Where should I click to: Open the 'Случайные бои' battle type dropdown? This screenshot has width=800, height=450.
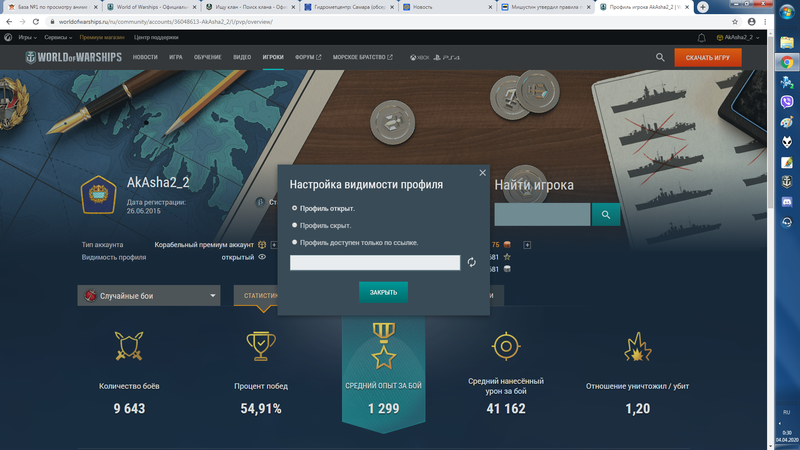[x=148, y=296]
